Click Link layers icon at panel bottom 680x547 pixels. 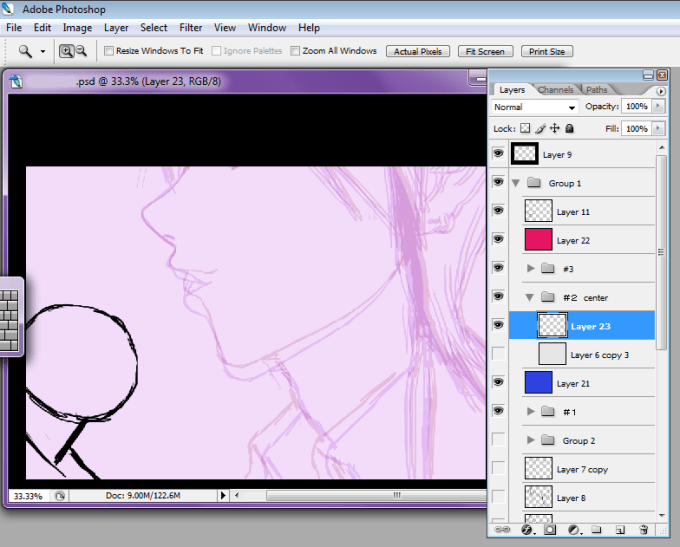click(502, 529)
